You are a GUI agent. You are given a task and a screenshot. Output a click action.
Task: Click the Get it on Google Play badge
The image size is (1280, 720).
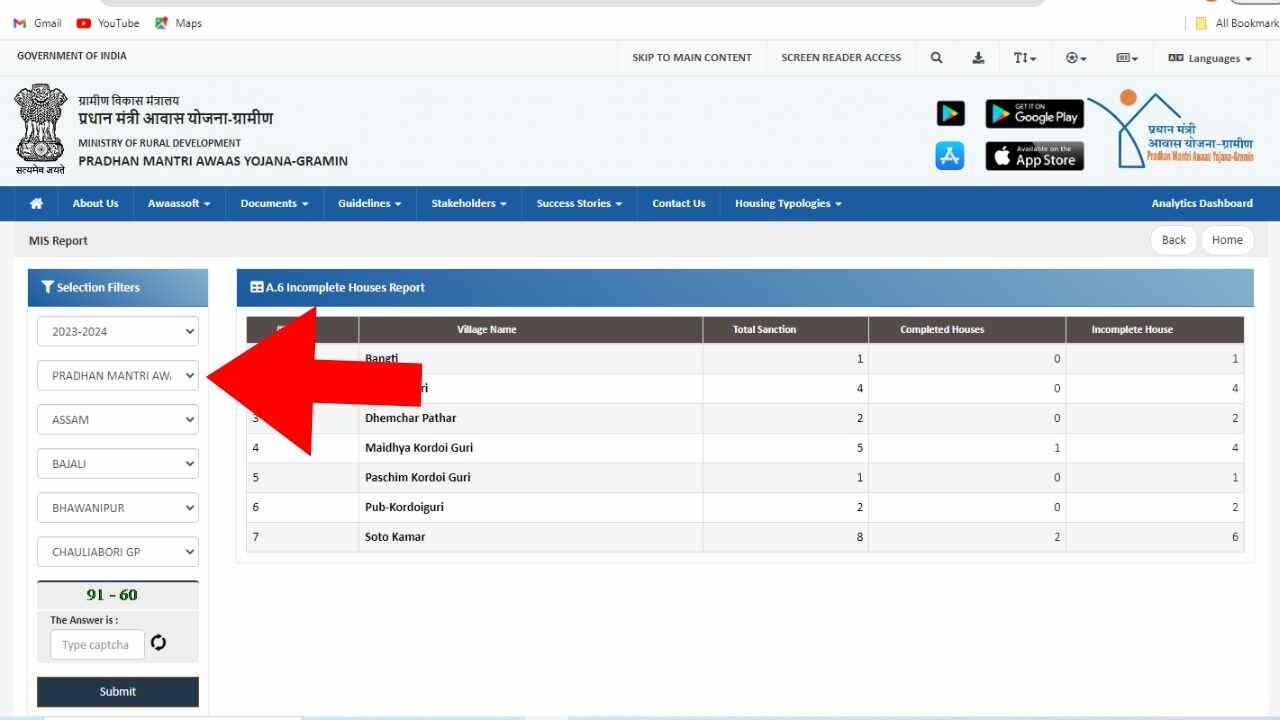pyautogui.click(x=1034, y=114)
